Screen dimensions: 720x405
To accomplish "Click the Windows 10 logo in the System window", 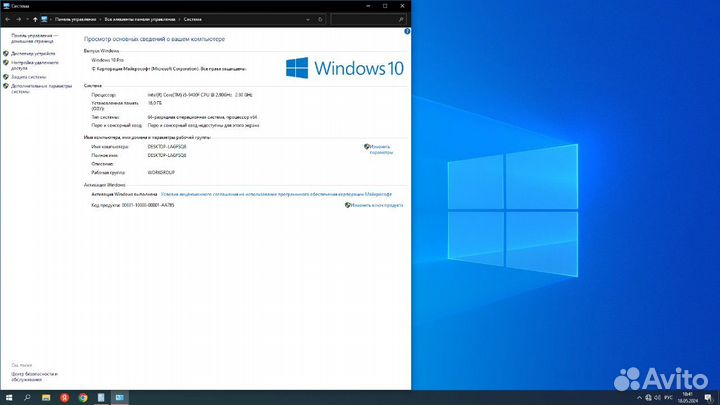I will coord(344,68).
